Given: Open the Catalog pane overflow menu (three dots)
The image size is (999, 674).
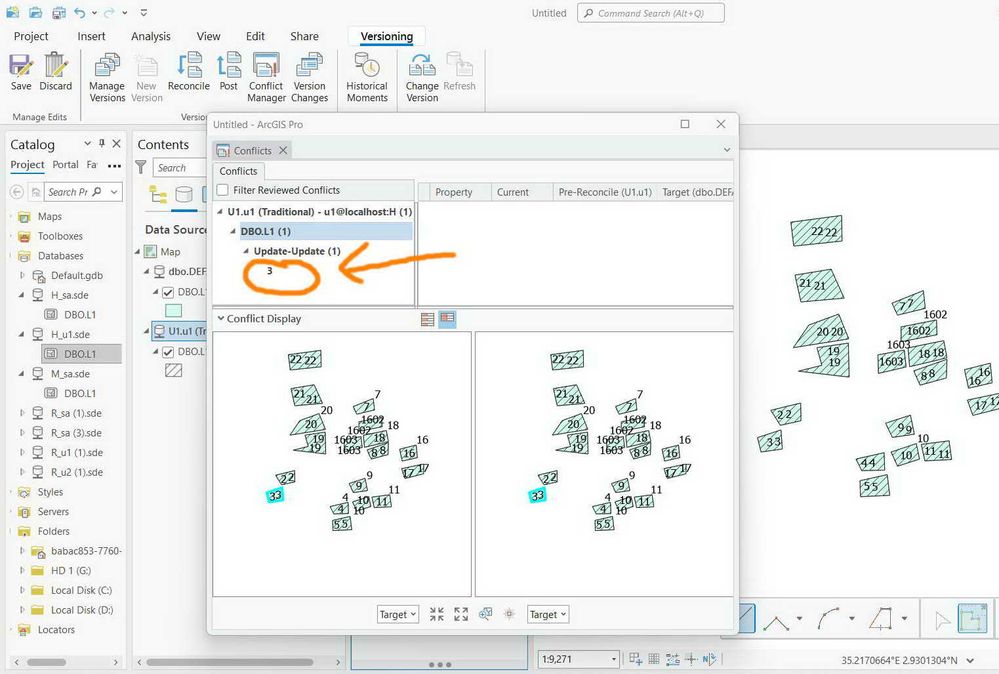Looking at the screenshot, I should 115,166.
